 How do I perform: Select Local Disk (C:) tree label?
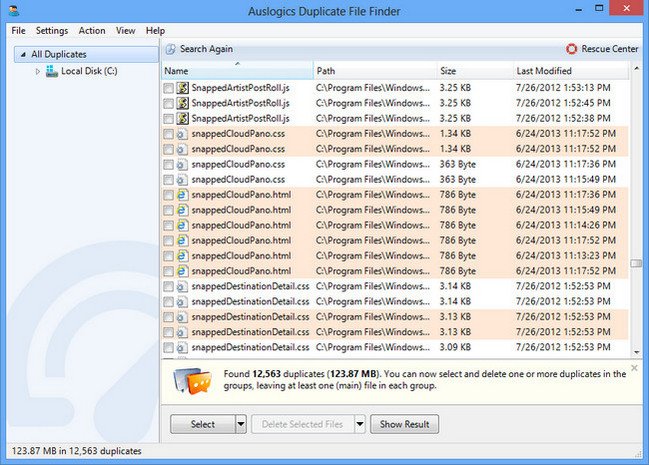pos(89,71)
